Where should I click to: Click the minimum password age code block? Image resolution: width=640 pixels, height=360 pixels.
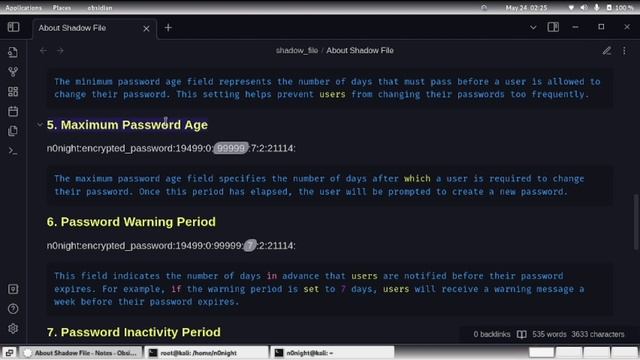(x=329, y=88)
